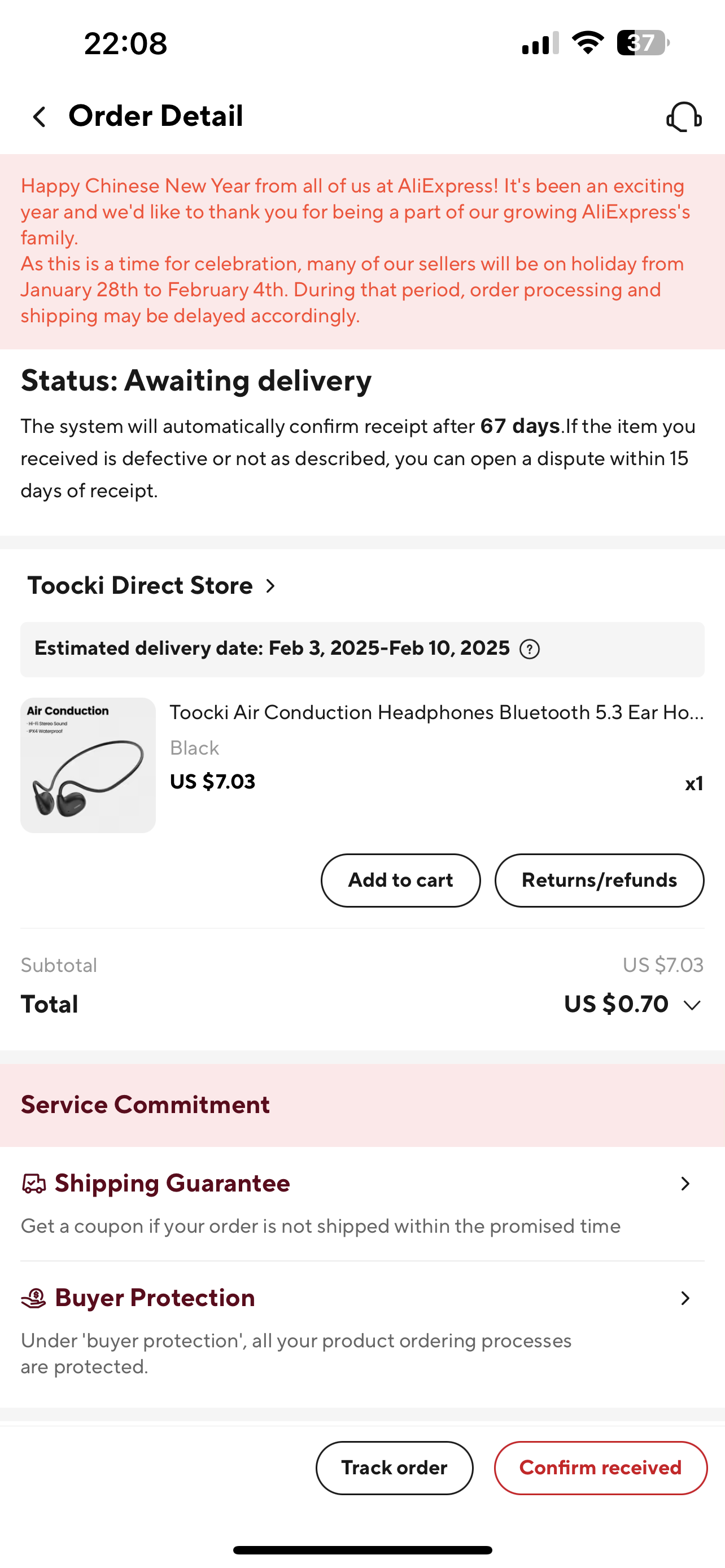Screen dimensions: 725x1568
Task: Expand Buyer Protection details arrow
Action: pyautogui.click(x=685, y=1298)
